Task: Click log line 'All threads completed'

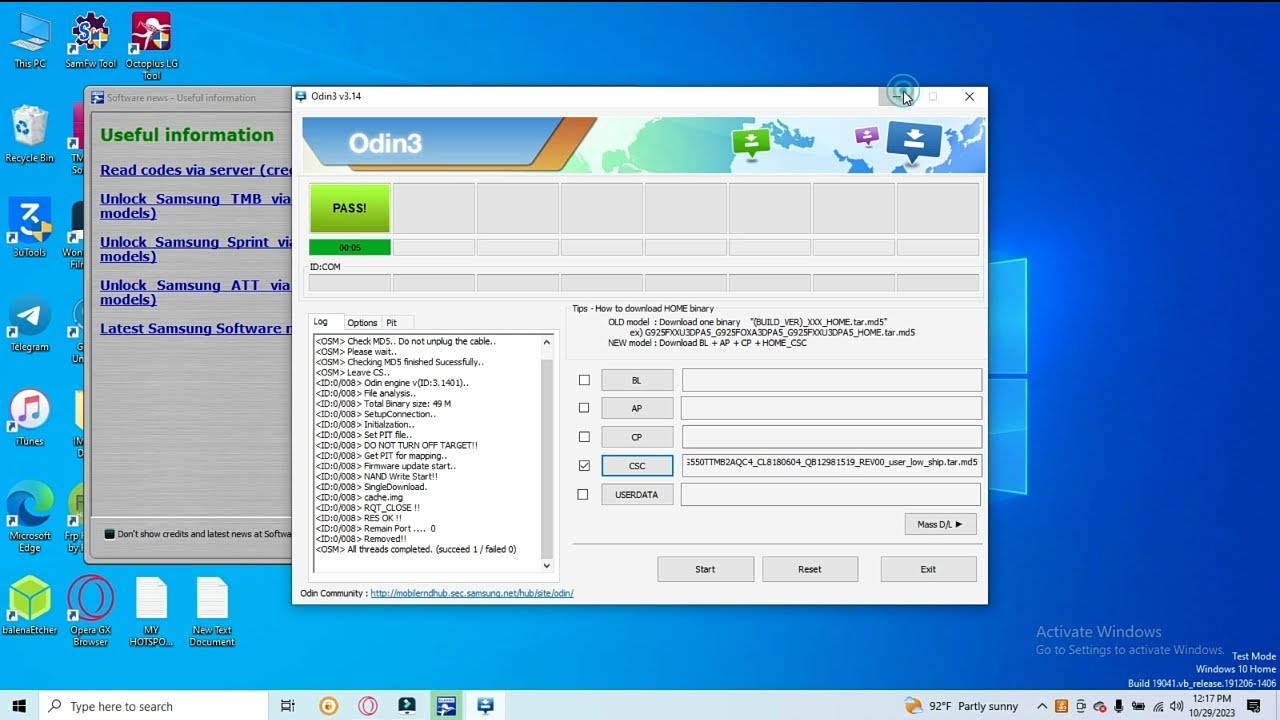Action: click(x=416, y=549)
